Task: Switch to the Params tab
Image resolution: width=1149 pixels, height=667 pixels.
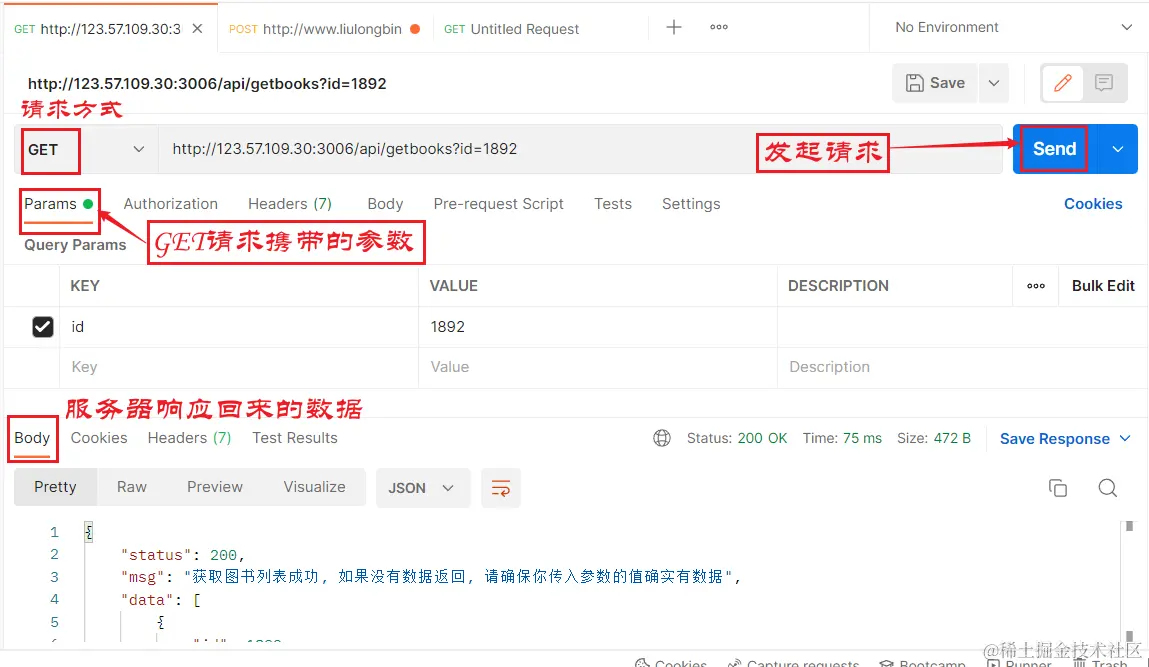Action: pyautogui.click(x=59, y=204)
